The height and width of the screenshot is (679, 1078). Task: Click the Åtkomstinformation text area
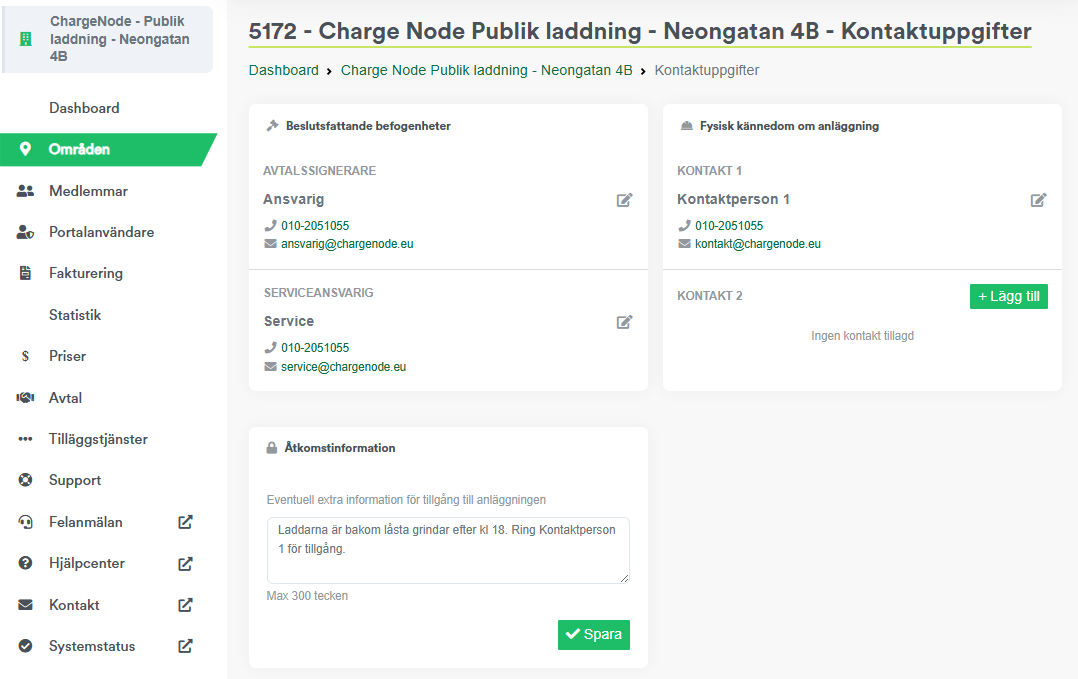coord(448,550)
